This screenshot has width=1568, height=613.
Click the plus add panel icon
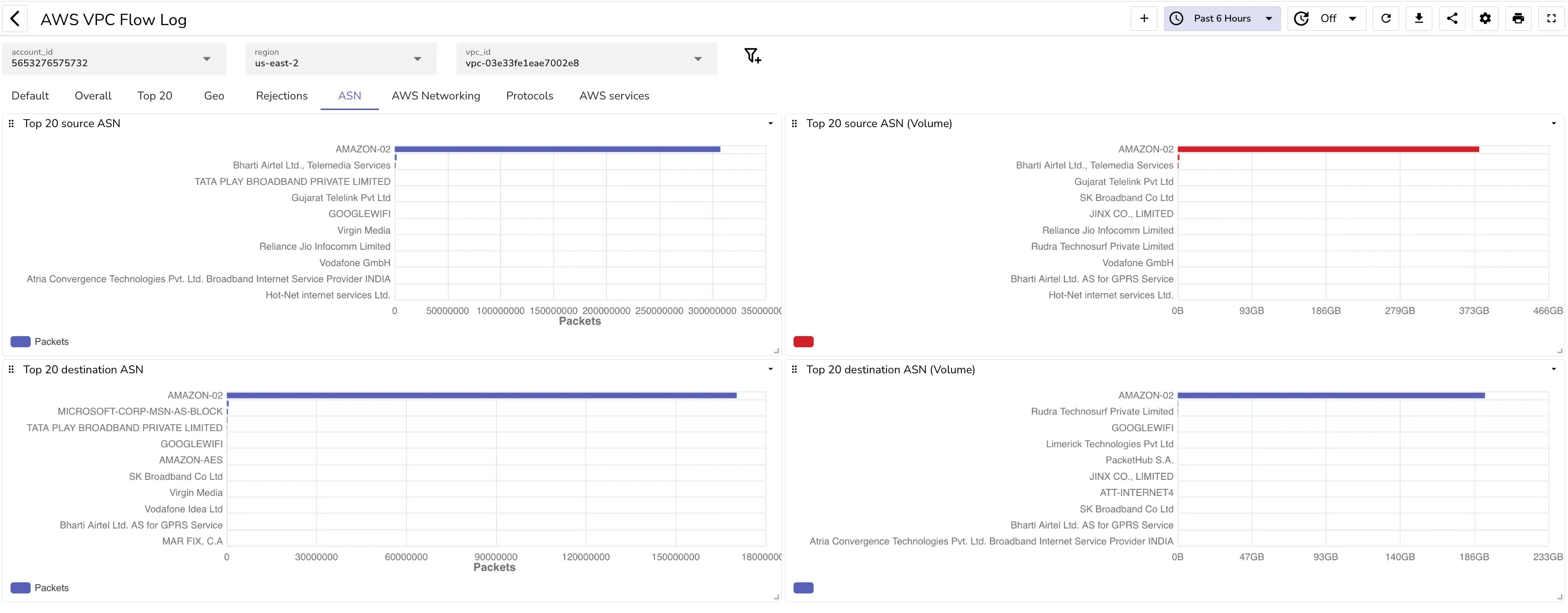coord(1144,19)
